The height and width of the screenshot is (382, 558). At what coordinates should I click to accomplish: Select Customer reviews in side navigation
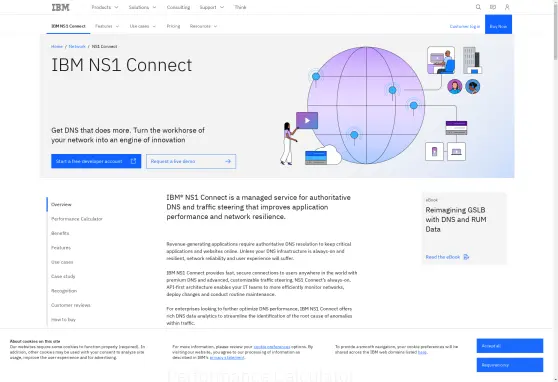(71, 305)
